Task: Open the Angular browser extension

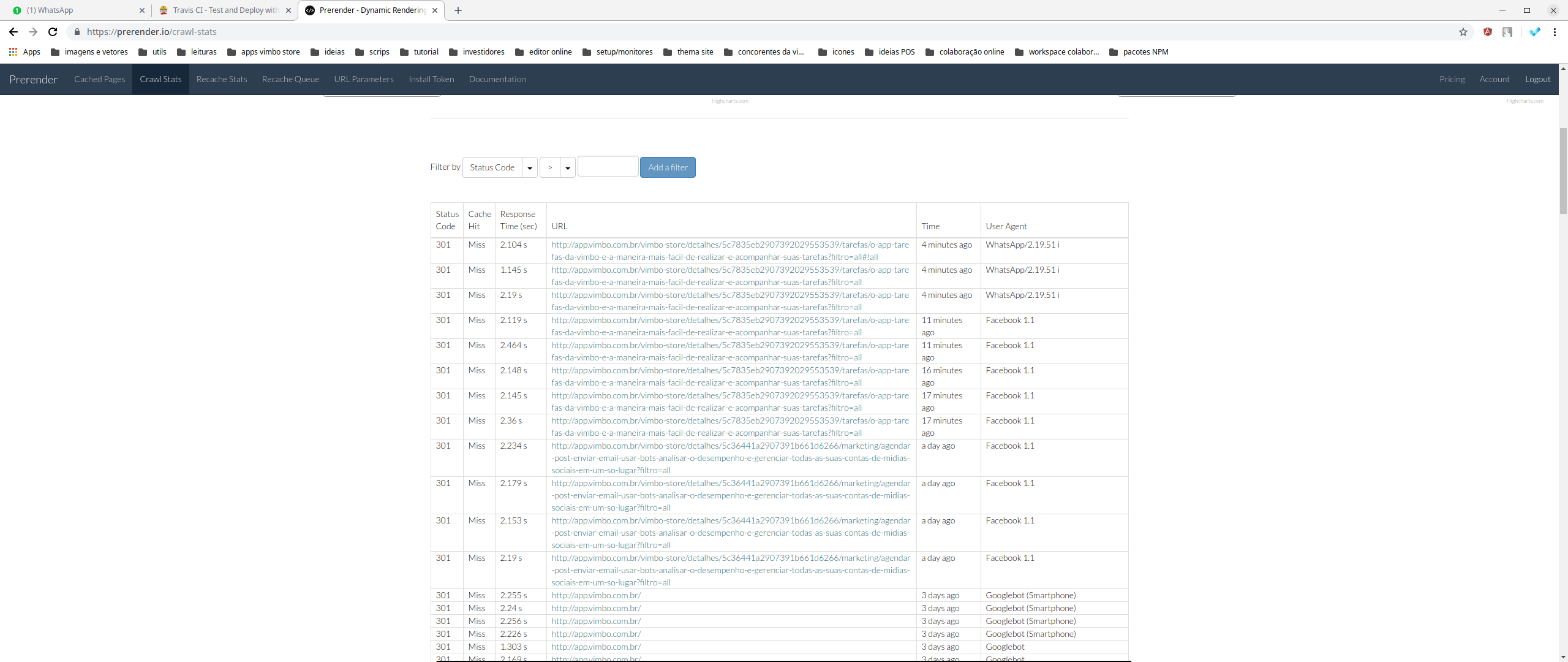Action: (x=1488, y=32)
